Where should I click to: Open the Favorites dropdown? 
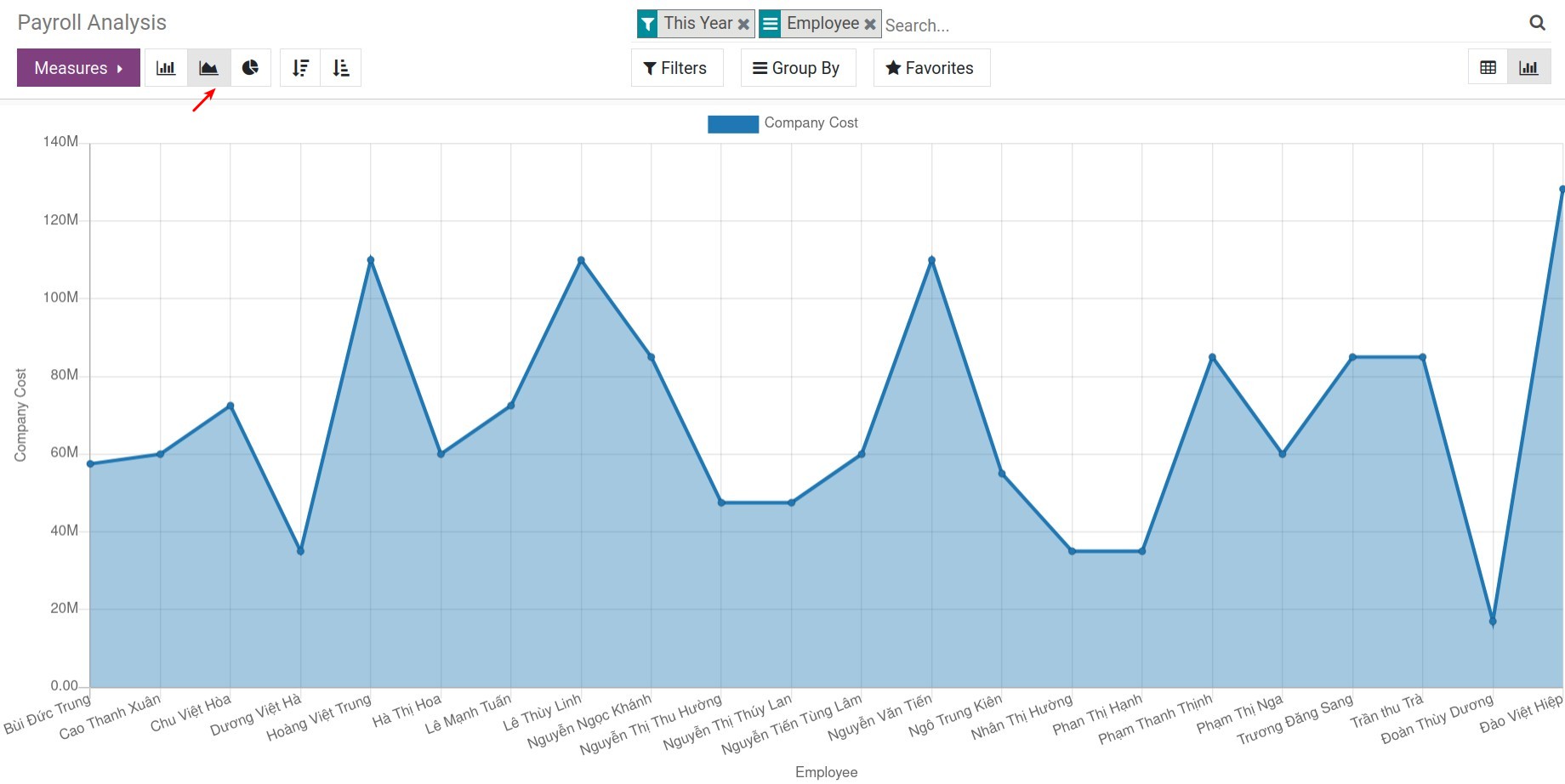point(930,67)
